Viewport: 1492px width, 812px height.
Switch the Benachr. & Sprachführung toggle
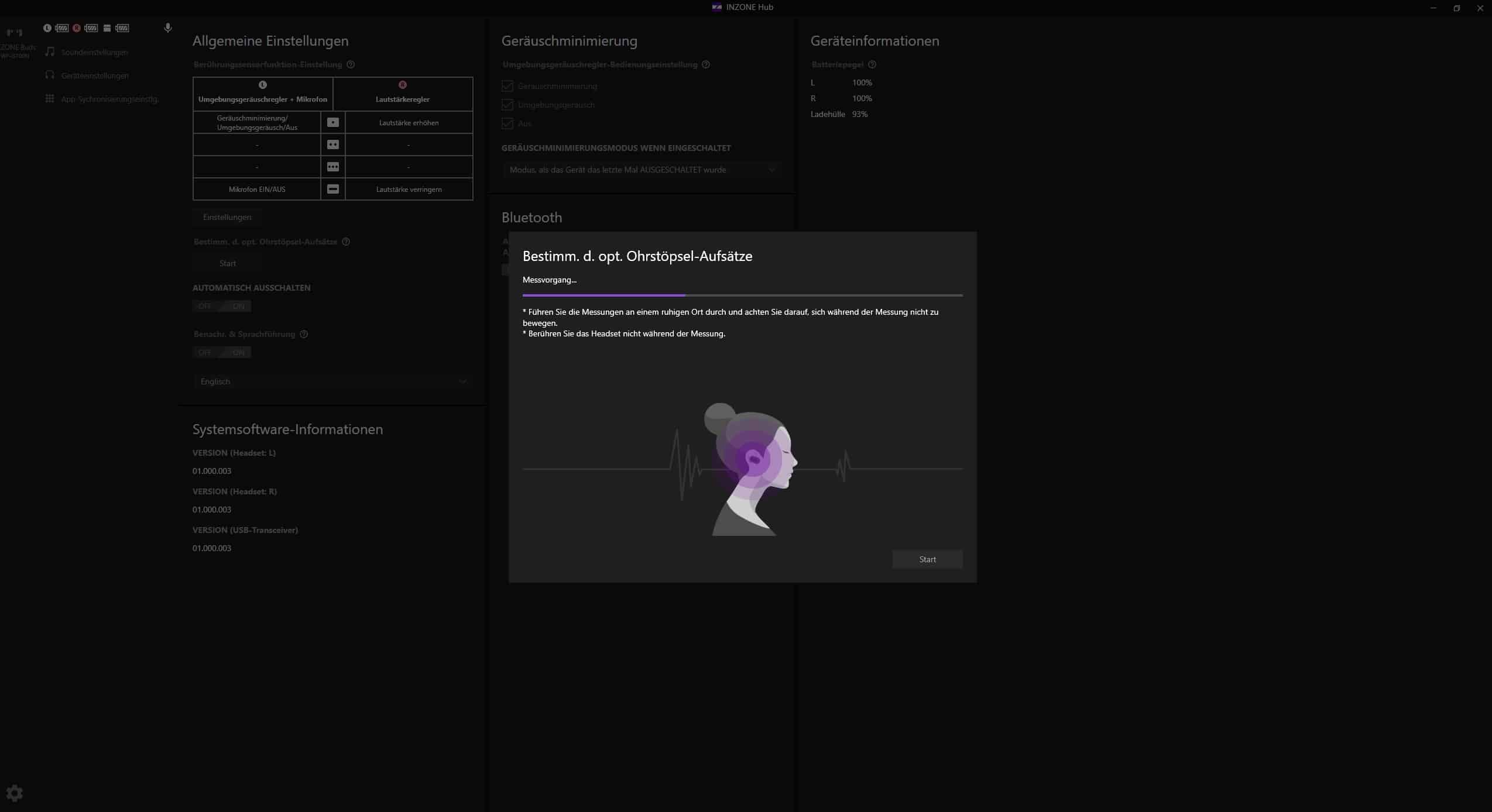pyautogui.click(x=222, y=352)
